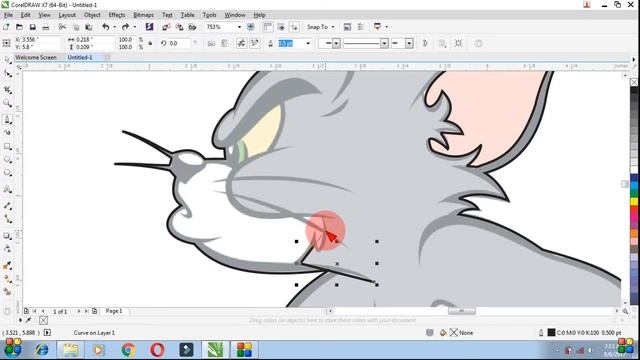Paste from clipboard
Image resolution: width=640 pixels, height=360 pixels.
[x=89, y=27]
